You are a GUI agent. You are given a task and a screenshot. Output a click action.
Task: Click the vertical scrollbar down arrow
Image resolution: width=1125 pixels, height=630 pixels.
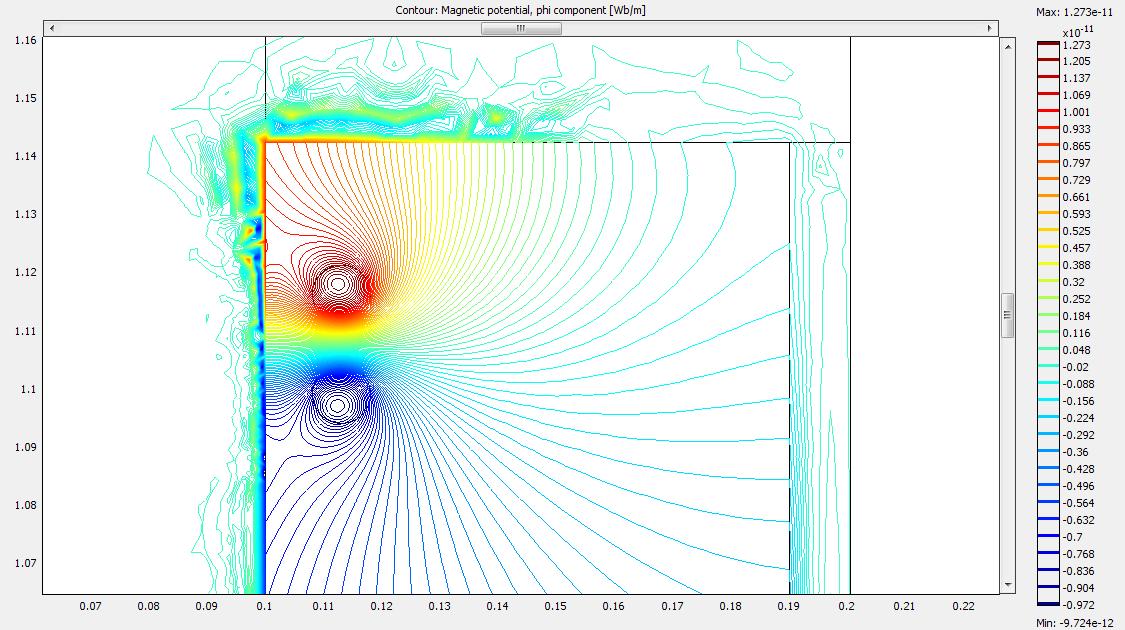click(1007, 584)
